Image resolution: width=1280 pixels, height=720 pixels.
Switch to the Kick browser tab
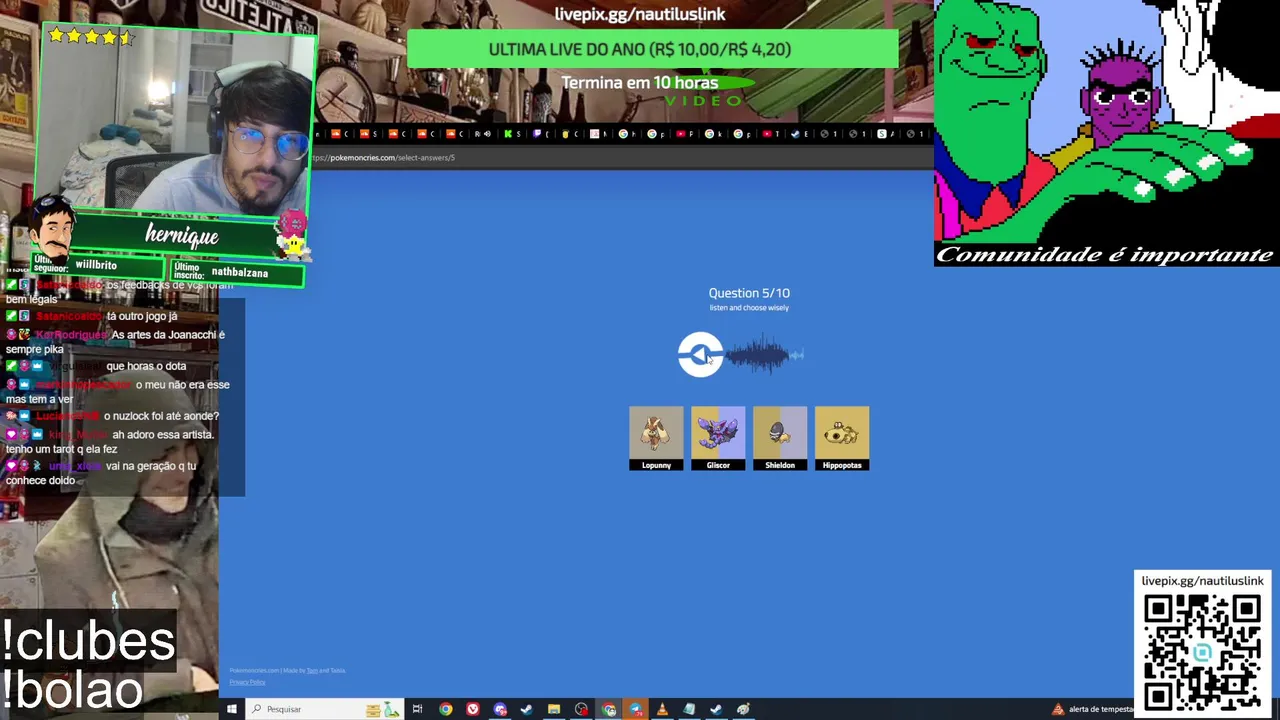tap(512, 134)
